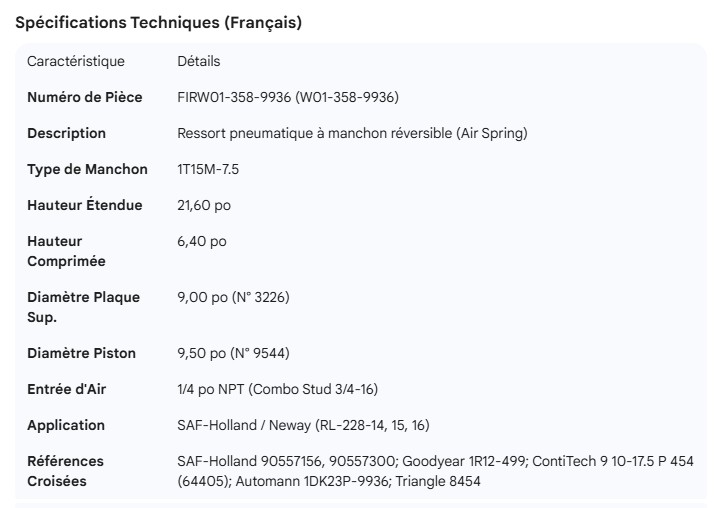Viewport: 718px width, 508px height.
Task: Click the 'Spécifications Techniques (Français)' heading
Action: coord(159,23)
